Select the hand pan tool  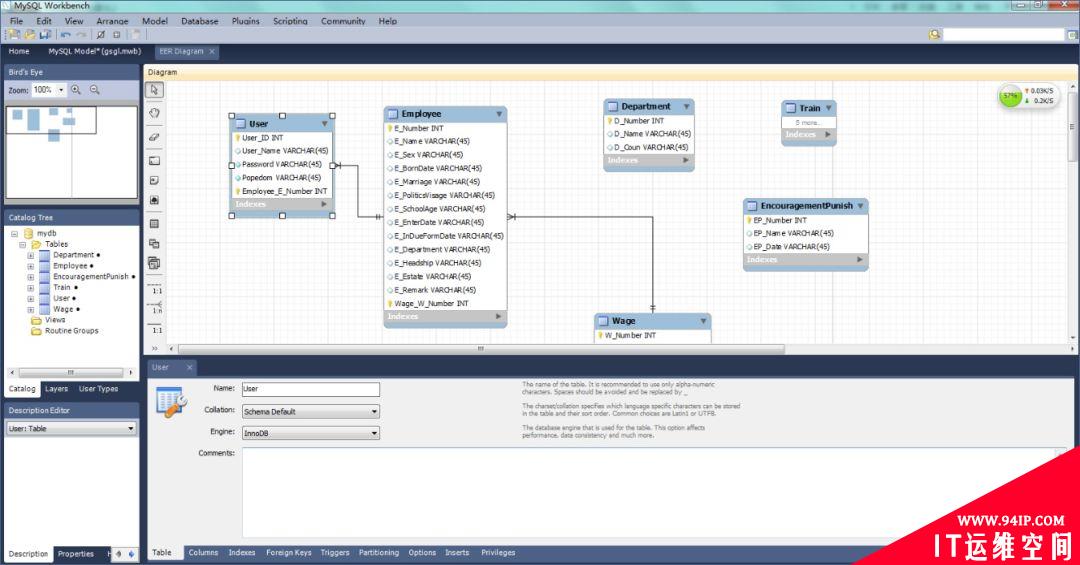(x=154, y=113)
